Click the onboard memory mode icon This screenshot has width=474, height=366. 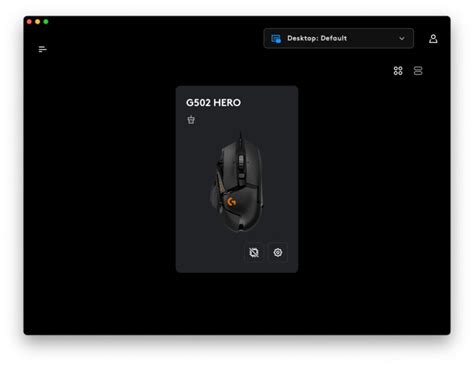tap(254, 253)
